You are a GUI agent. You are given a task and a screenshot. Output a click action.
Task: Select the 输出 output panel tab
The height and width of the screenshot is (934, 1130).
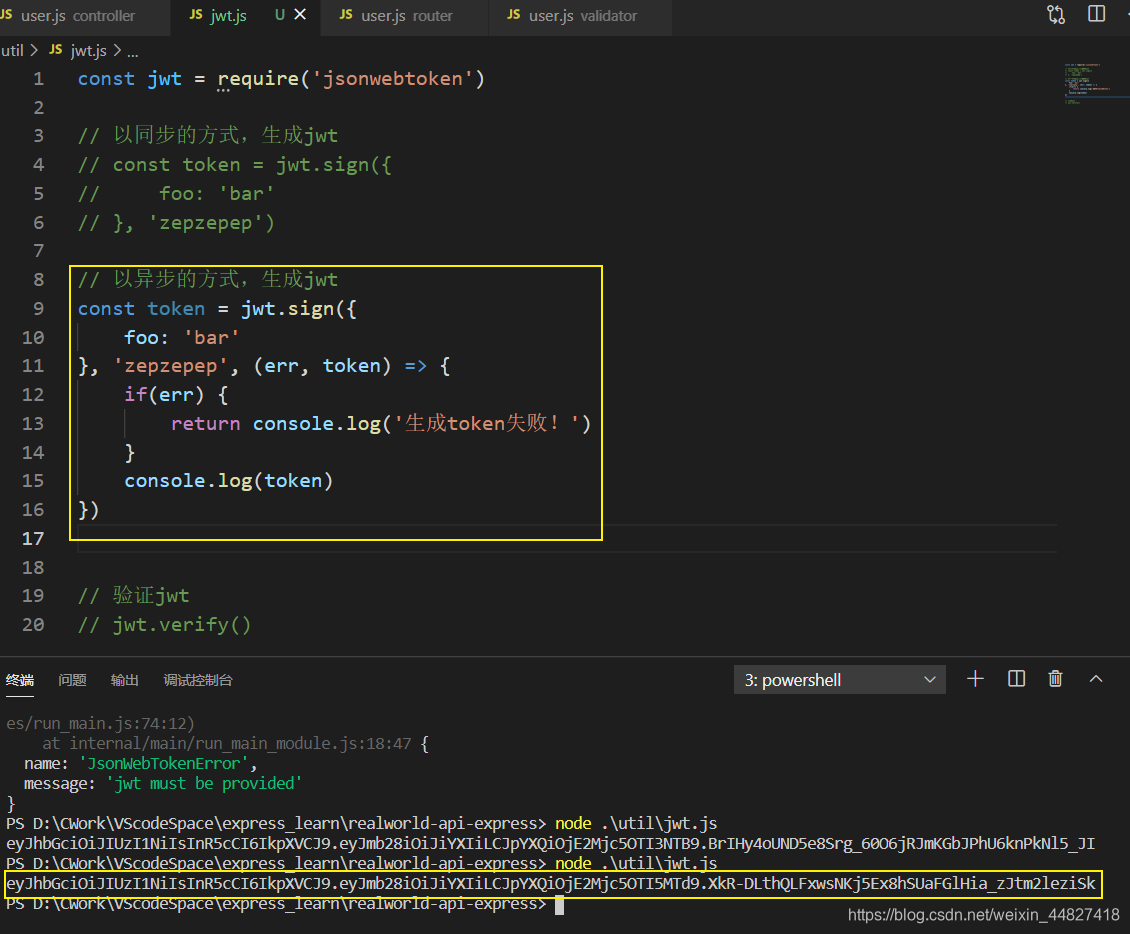(x=125, y=680)
